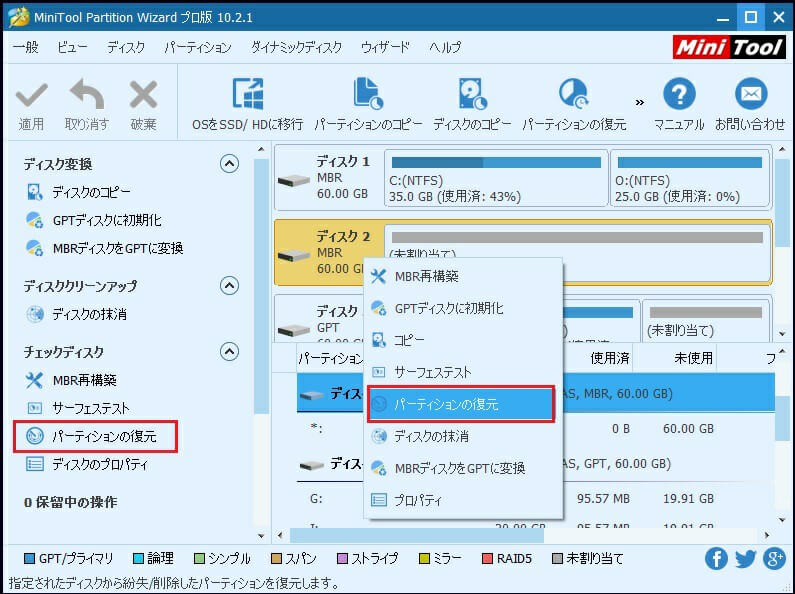Open the ビュー menu
The height and width of the screenshot is (594, 795).
72,48
